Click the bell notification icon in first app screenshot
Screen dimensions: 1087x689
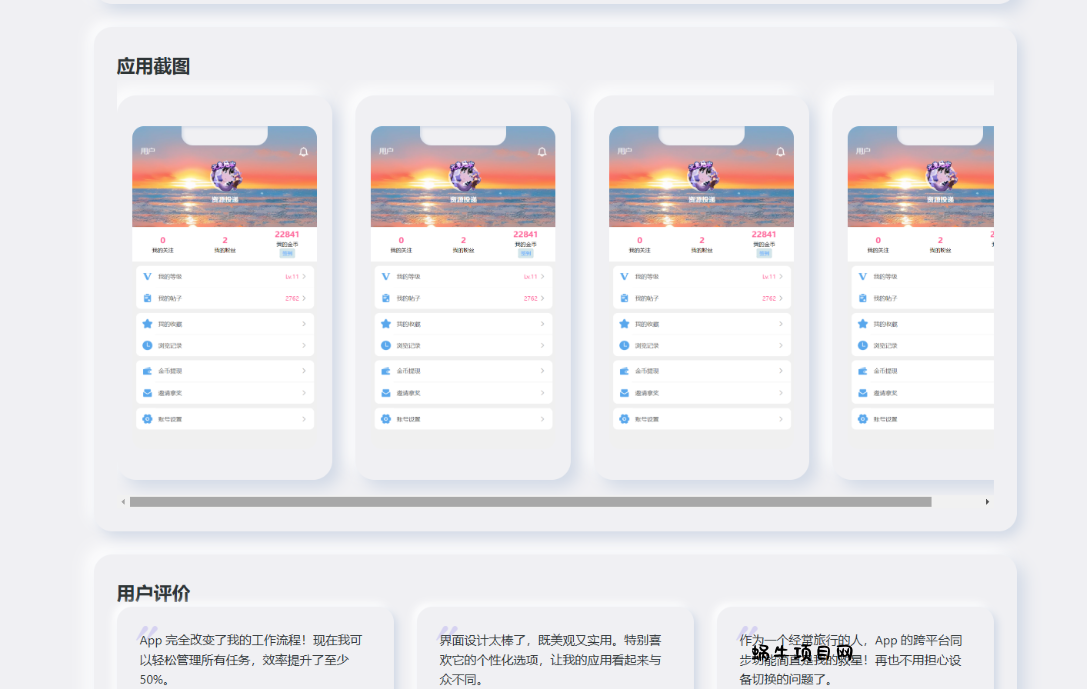(304, 152)
